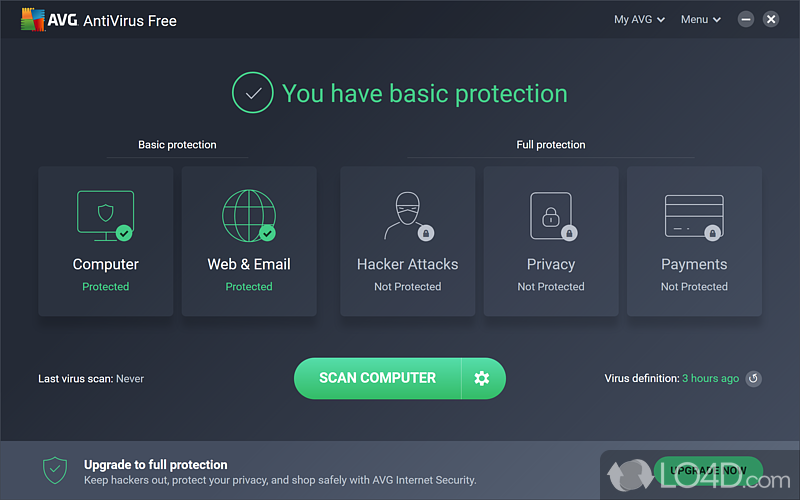This screenshot has width=800, height=500.
Task: Click the '3 hours ago' virus definition value
Action: pos(711,379)
